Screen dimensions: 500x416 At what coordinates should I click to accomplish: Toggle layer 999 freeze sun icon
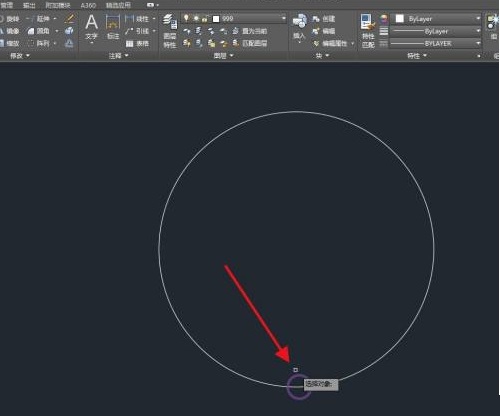tap(196, 19)
